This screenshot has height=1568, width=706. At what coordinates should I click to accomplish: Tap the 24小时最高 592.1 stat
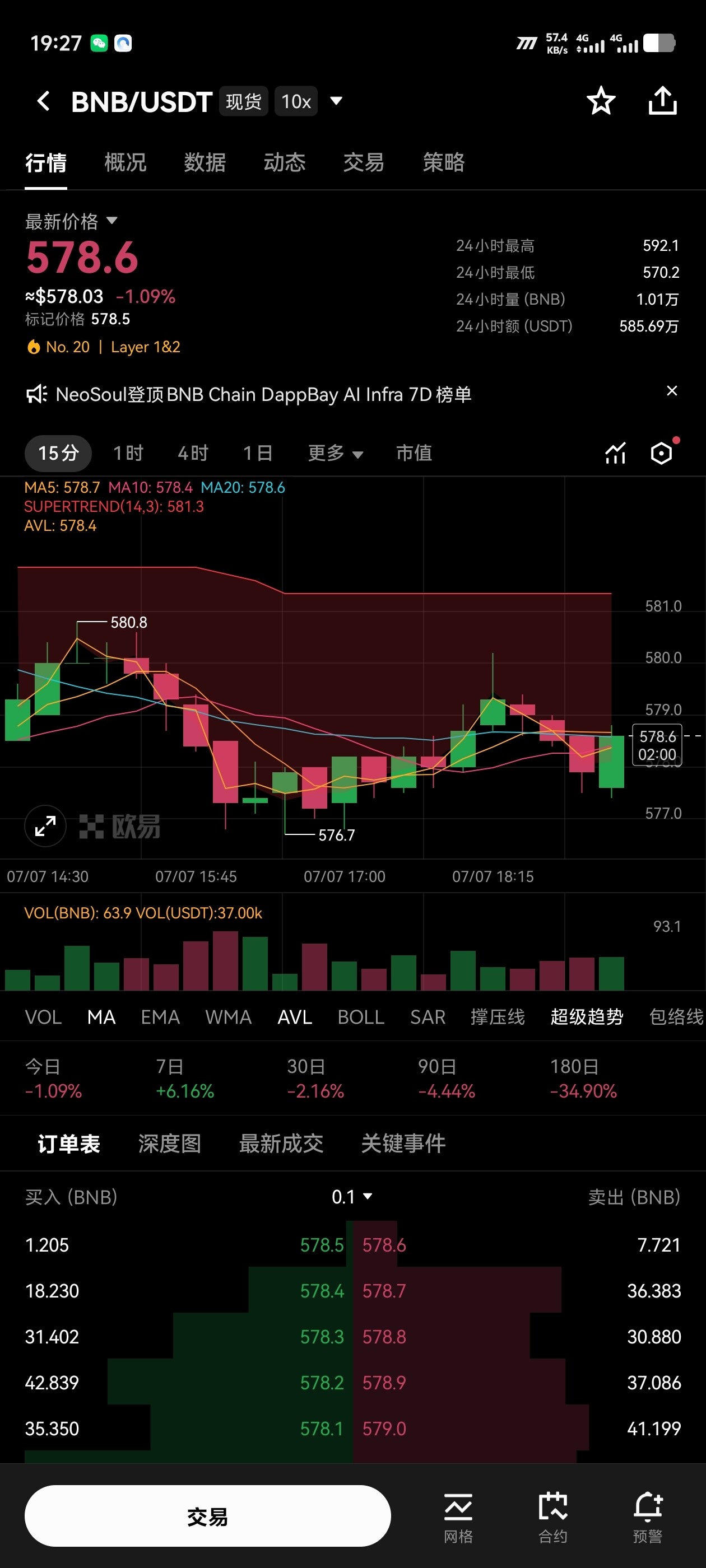point(567,245)
